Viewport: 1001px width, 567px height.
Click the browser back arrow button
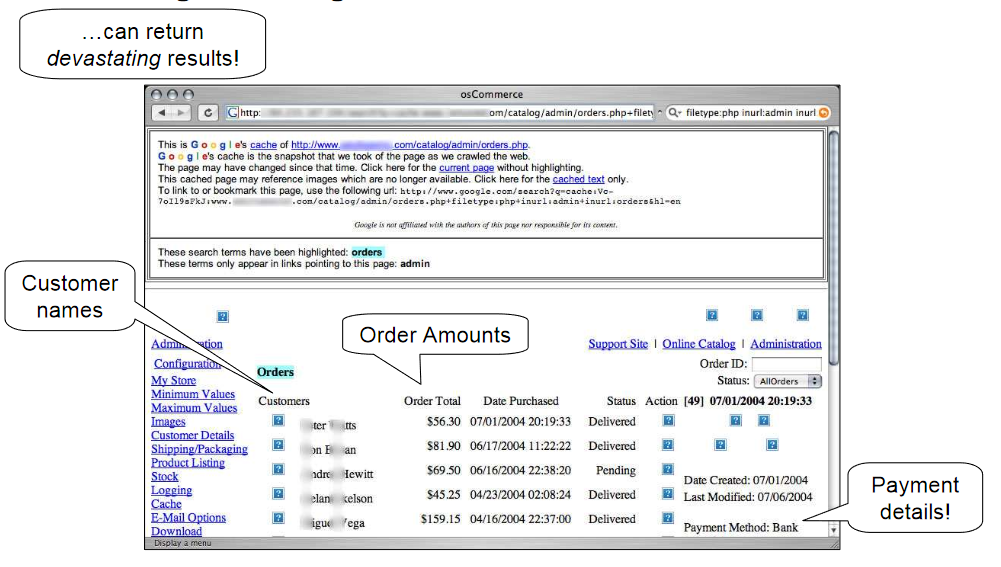tap(162, 113)
